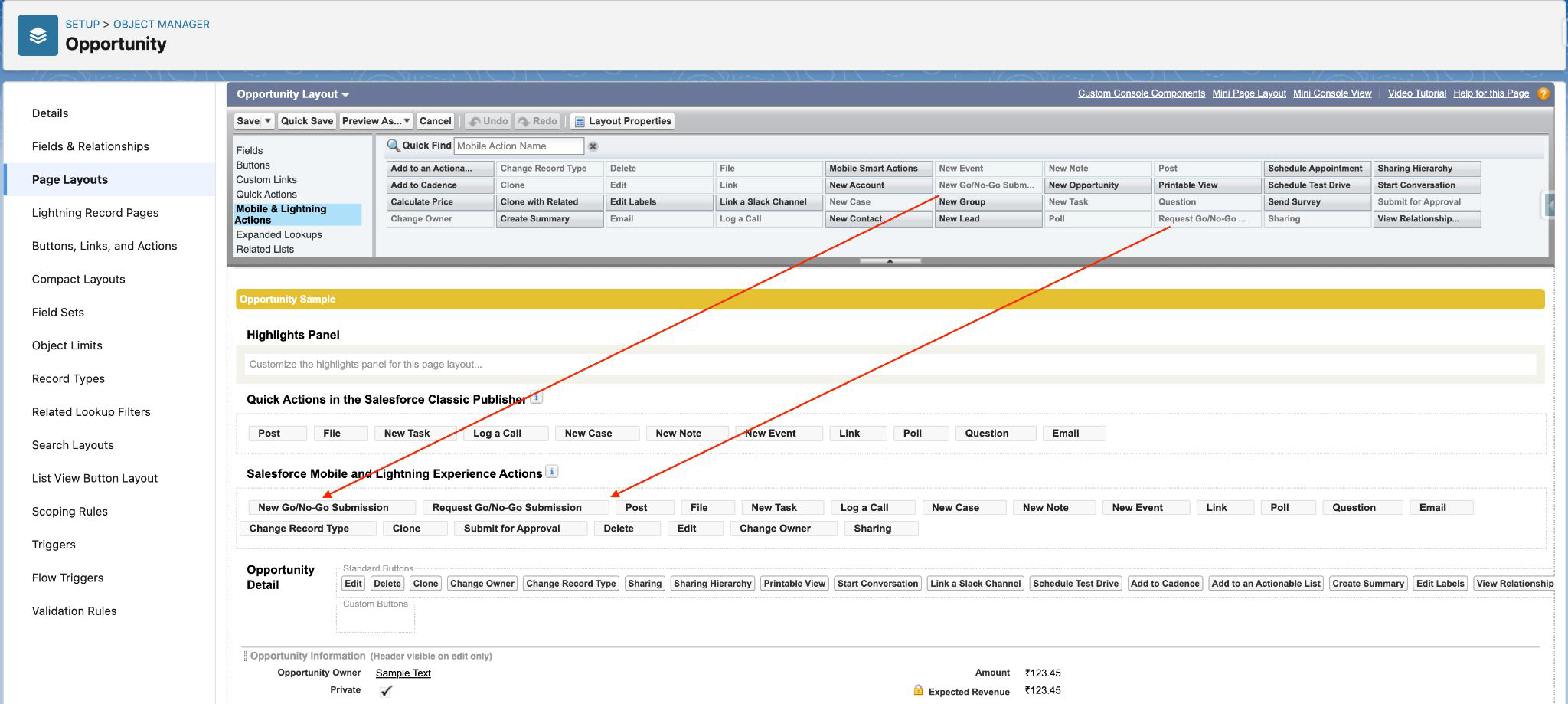Select Calculate Price in palette

coord(439,202)
